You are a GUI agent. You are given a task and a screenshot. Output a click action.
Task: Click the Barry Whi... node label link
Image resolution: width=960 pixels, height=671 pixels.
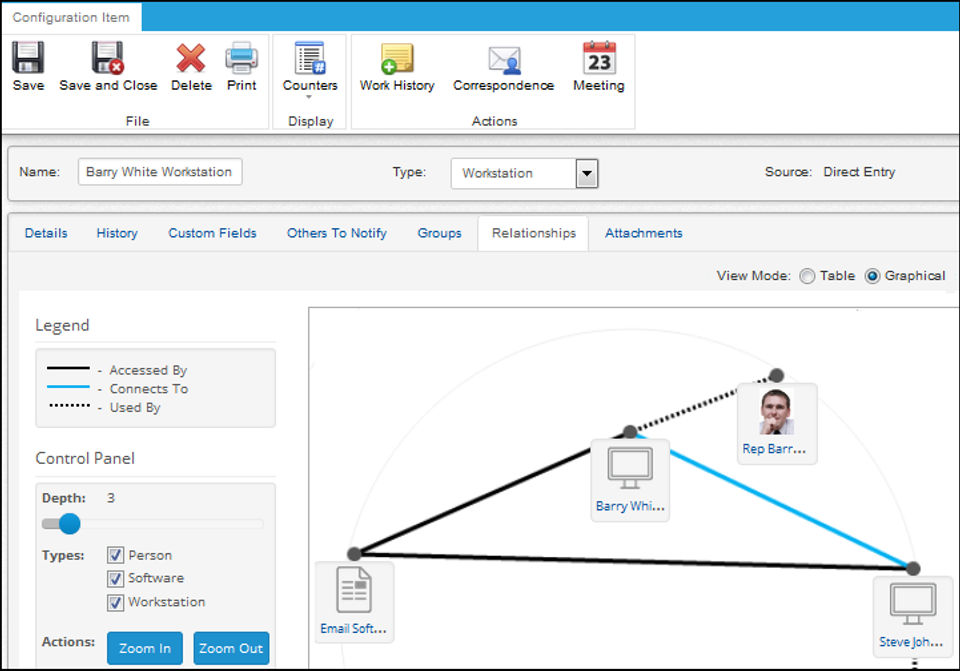(630, 506)
